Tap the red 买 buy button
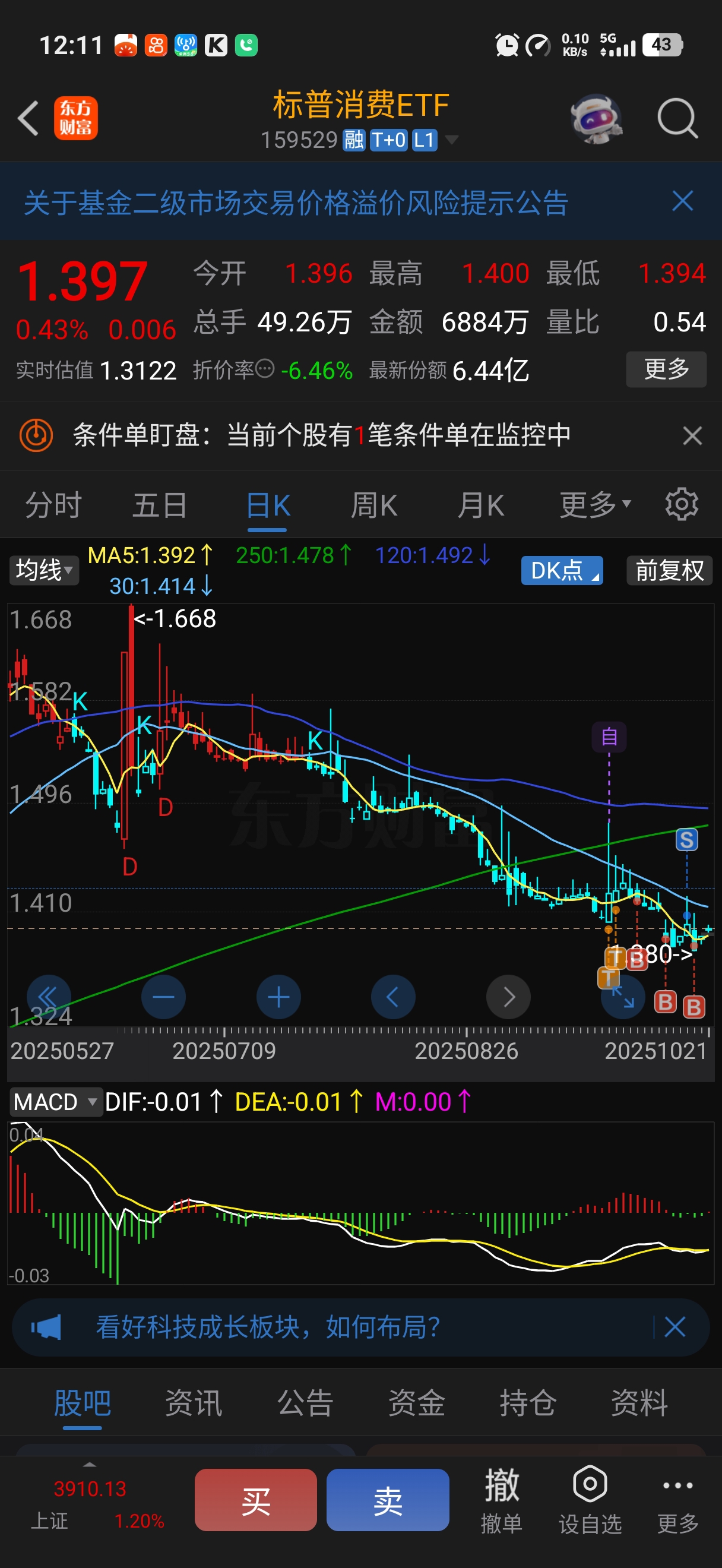Viewport: 722px width, 1568px height. [255, 1500]
